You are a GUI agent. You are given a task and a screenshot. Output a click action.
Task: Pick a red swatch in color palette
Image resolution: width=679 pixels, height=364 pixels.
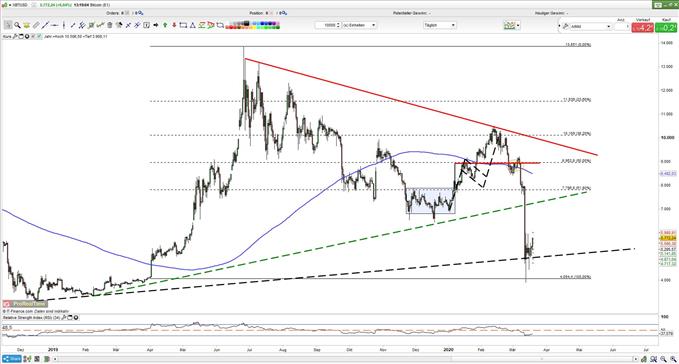point(230,27)
